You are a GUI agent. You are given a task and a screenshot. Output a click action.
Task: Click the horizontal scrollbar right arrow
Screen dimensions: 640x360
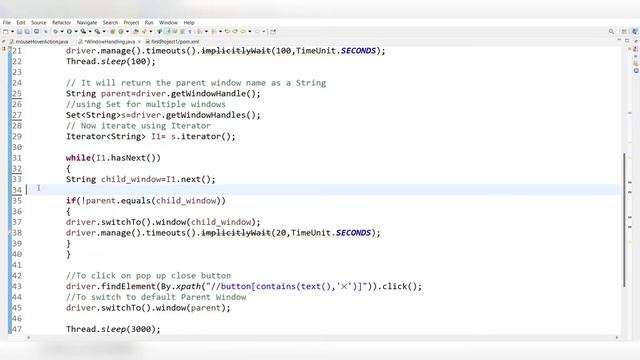pyautogui.click(x=617, y=338)
